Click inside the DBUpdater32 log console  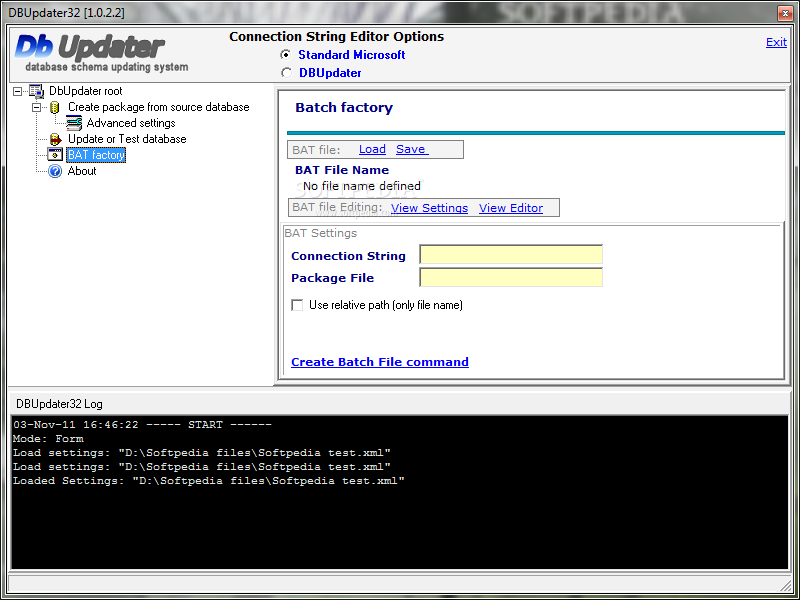[399, 492]
